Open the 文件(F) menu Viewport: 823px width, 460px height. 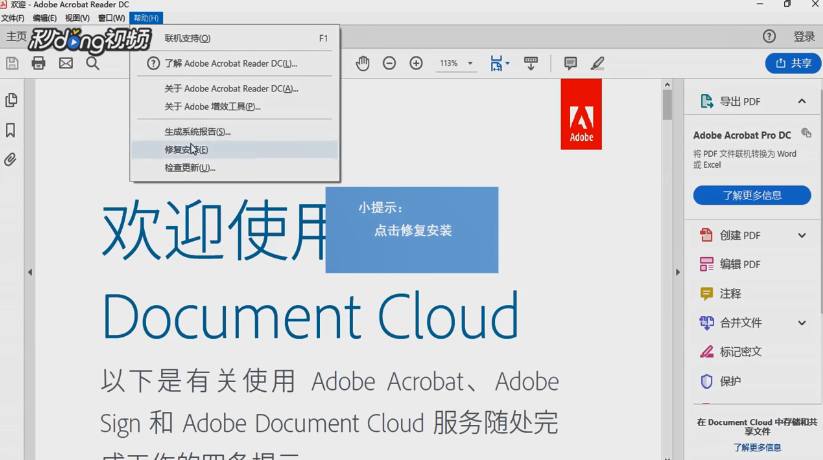[13, 18]
